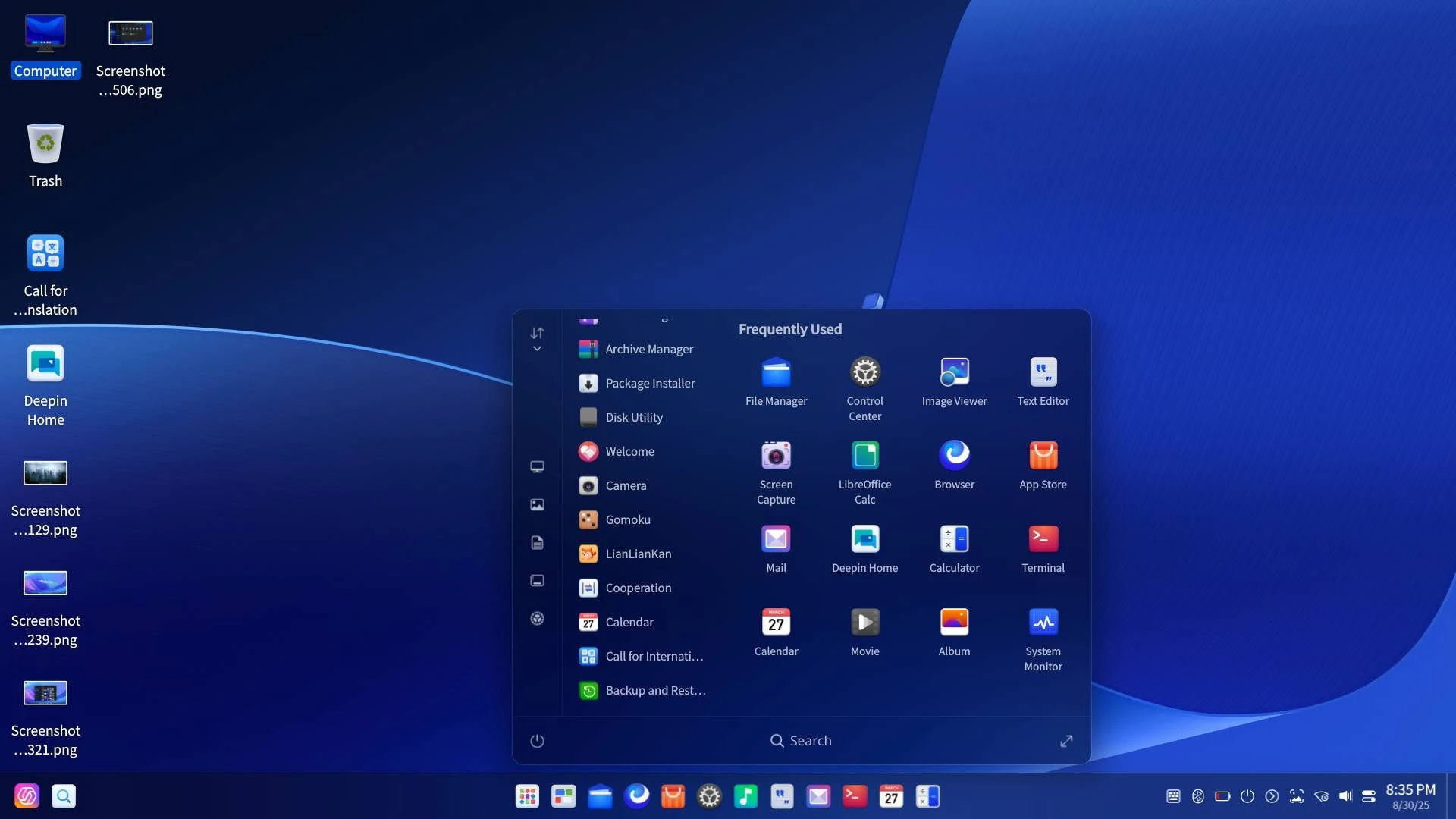
Task: Open Camera from app list
Action: [642, 485]
